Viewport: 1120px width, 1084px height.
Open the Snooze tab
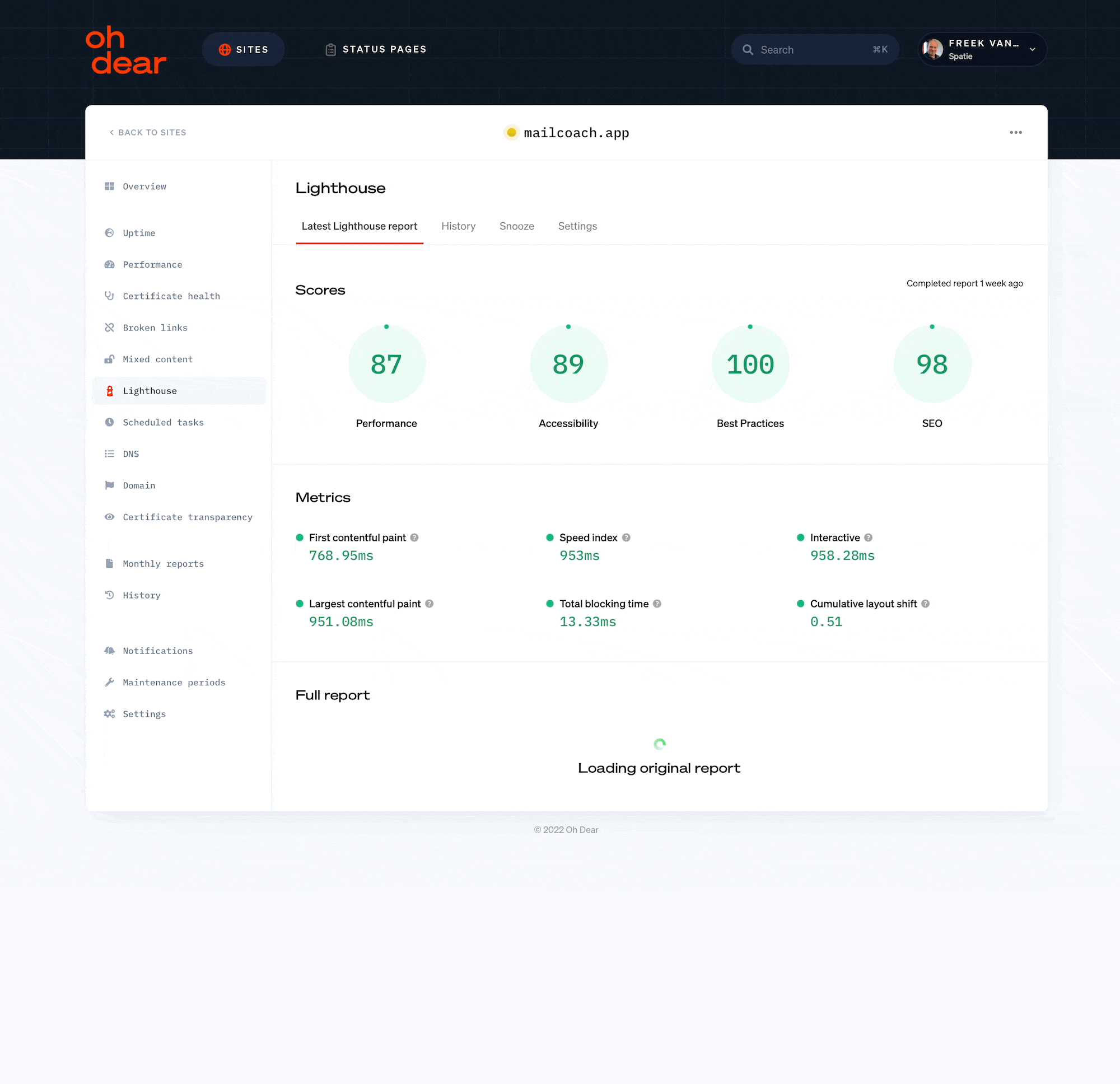(x=516, y=226)
